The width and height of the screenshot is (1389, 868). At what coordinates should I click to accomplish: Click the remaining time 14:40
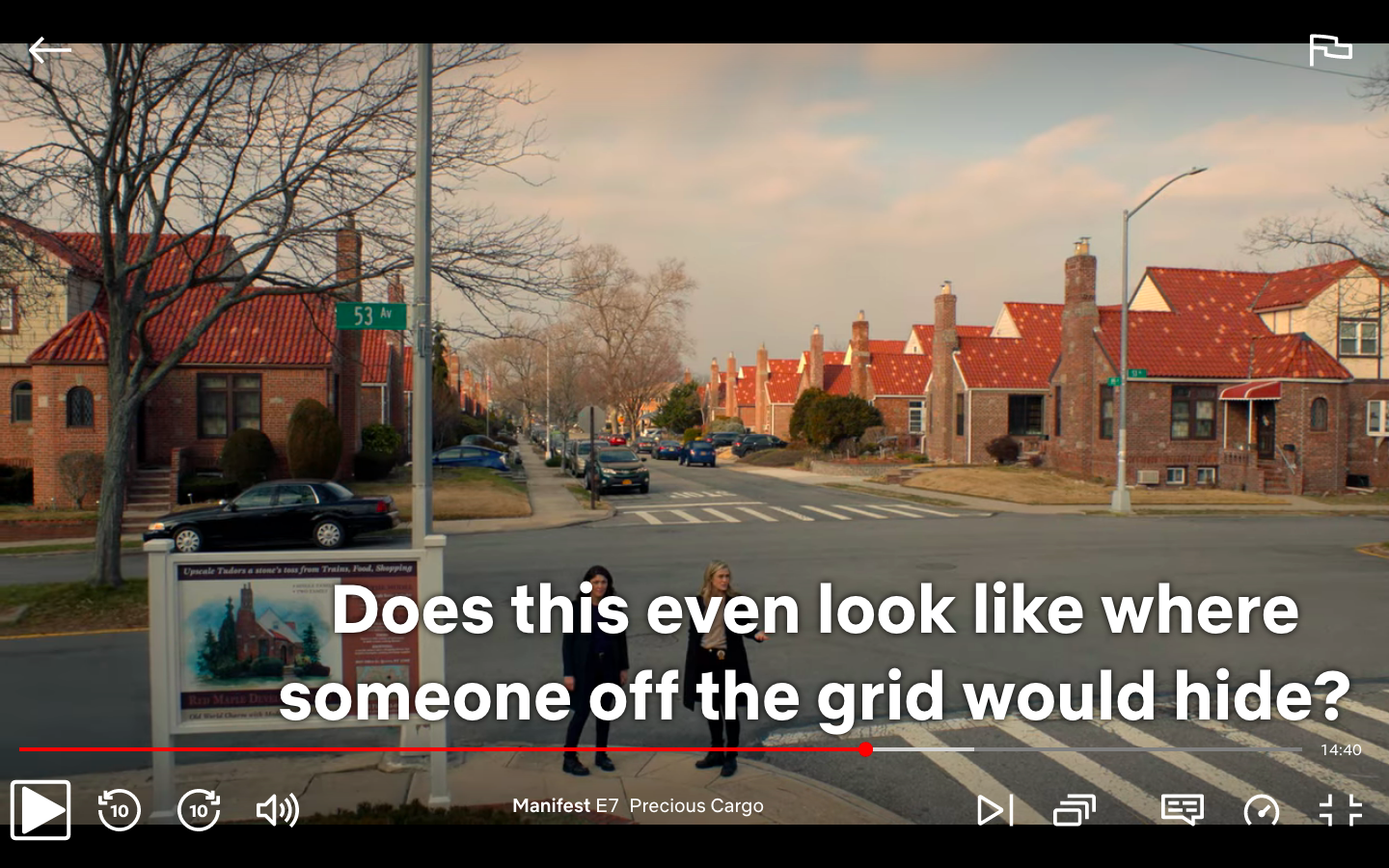pyautogui.click(x=1341, y=749)
